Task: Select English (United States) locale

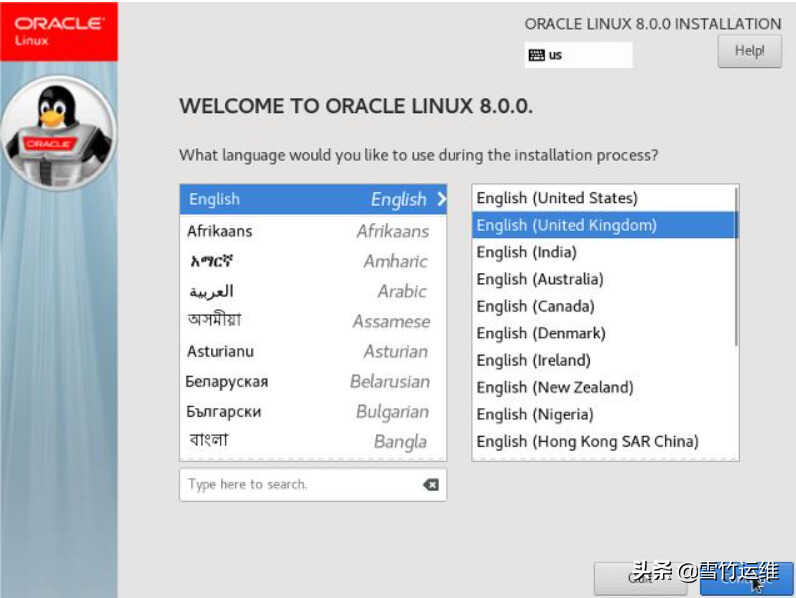Action: point(557,198)
